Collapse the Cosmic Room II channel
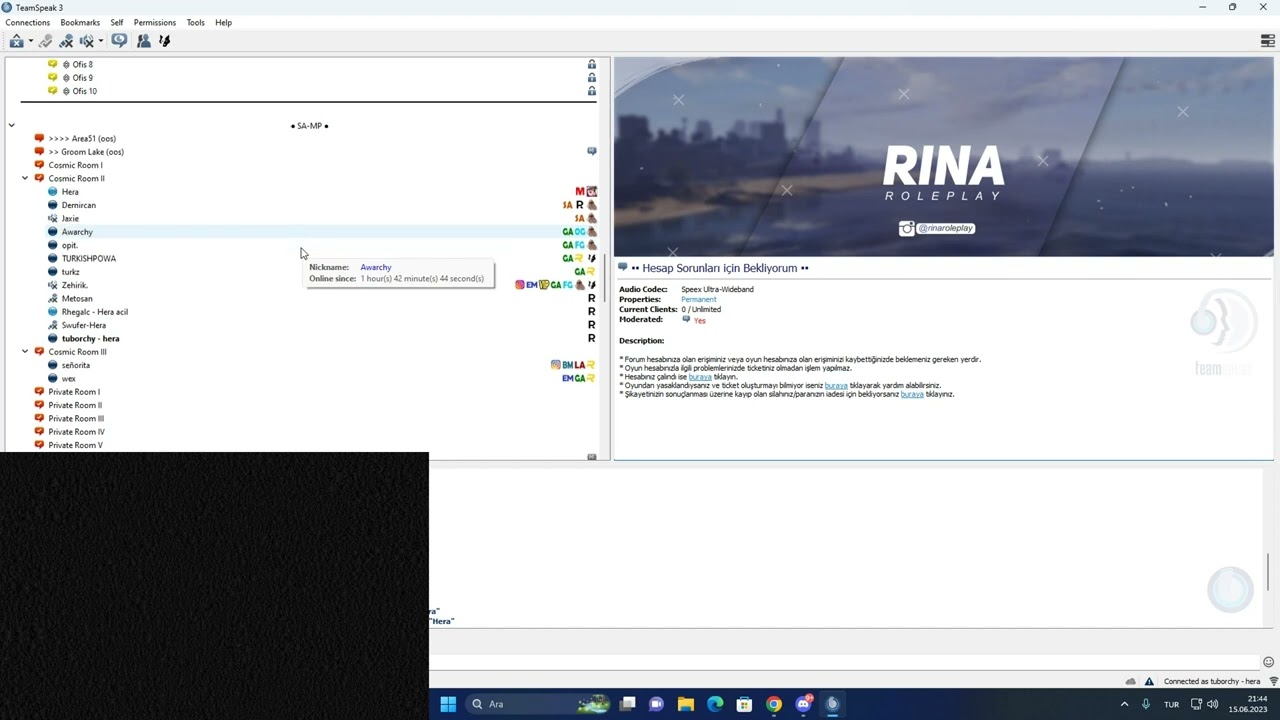The image size is (1280, 720). pos(25,178)
